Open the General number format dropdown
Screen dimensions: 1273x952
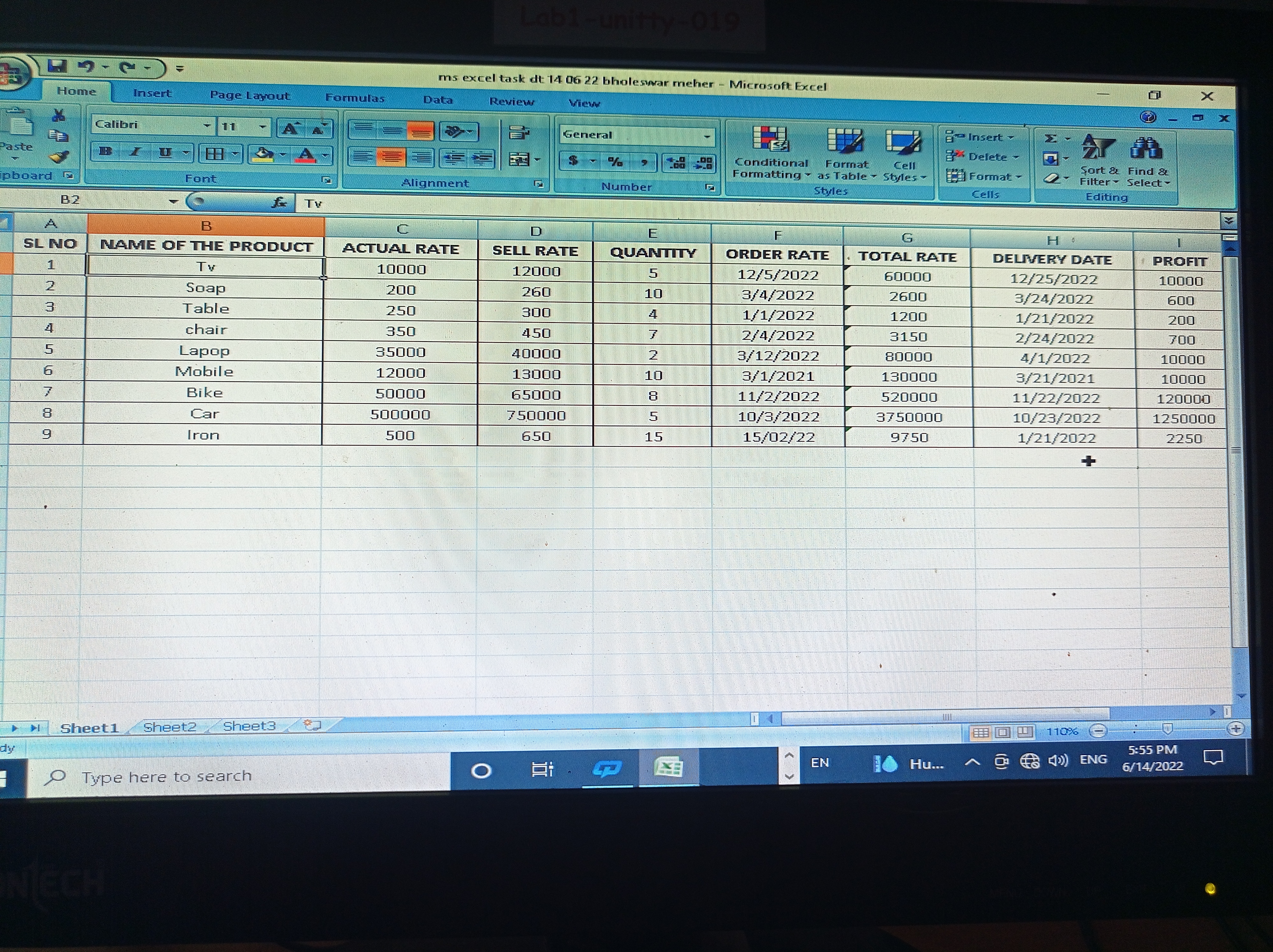pos(707,136)
